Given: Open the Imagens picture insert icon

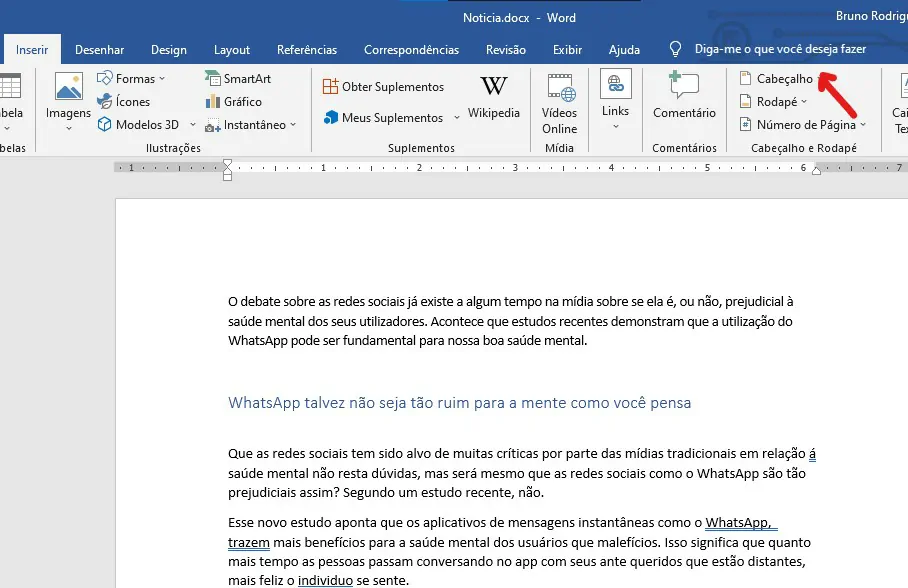Looking at the screenshot, I should click(68, 87).
